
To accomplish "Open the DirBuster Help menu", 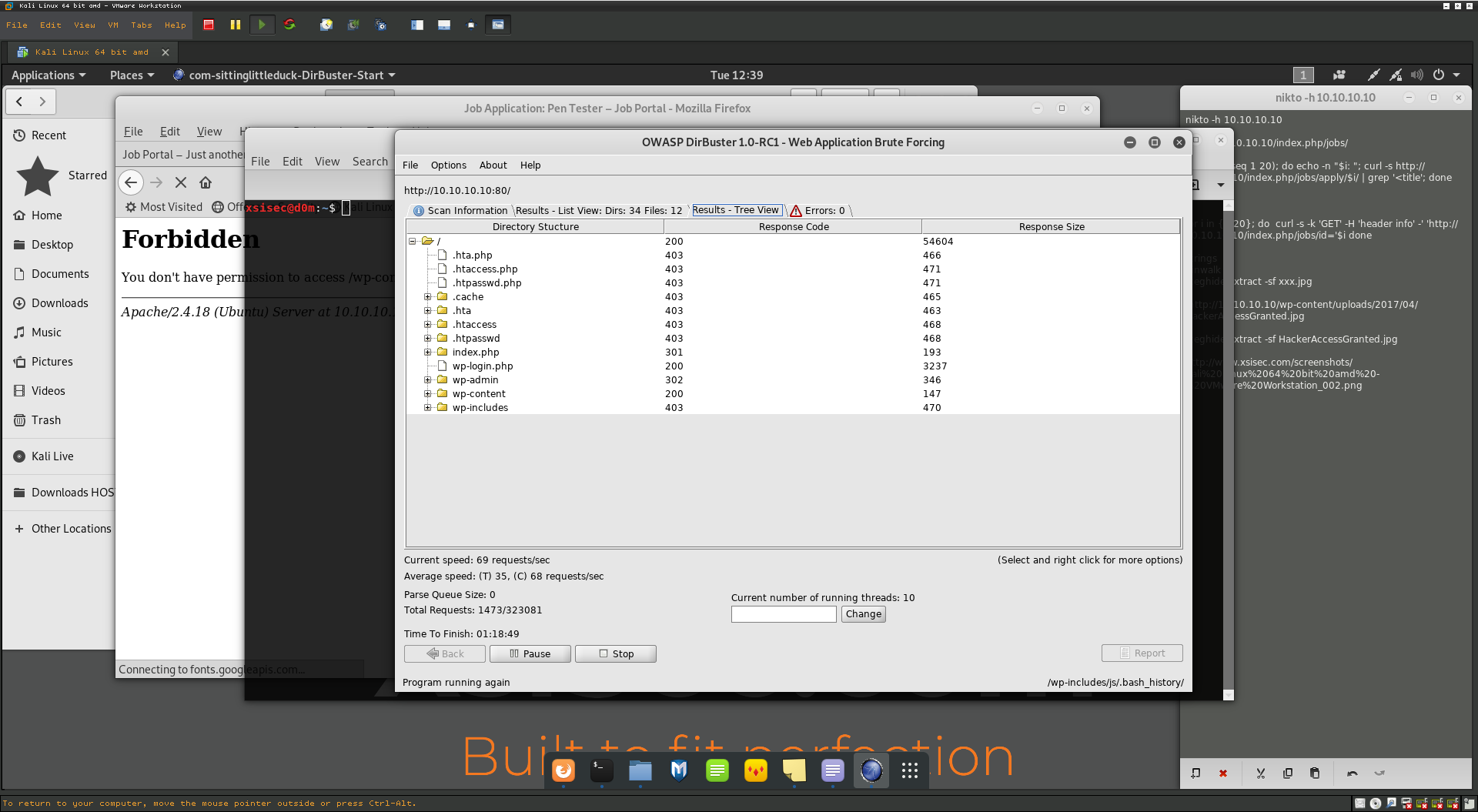I will coord(530,165).
